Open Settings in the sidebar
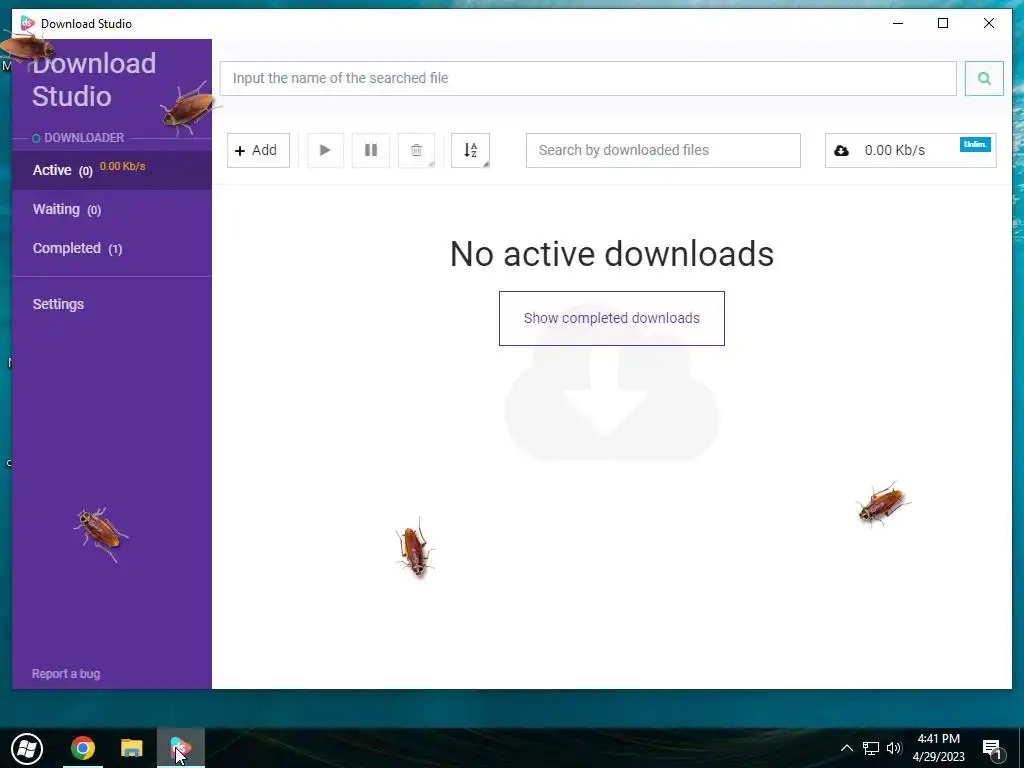This screenshot has width=1024, height=768. pos(58,304)
